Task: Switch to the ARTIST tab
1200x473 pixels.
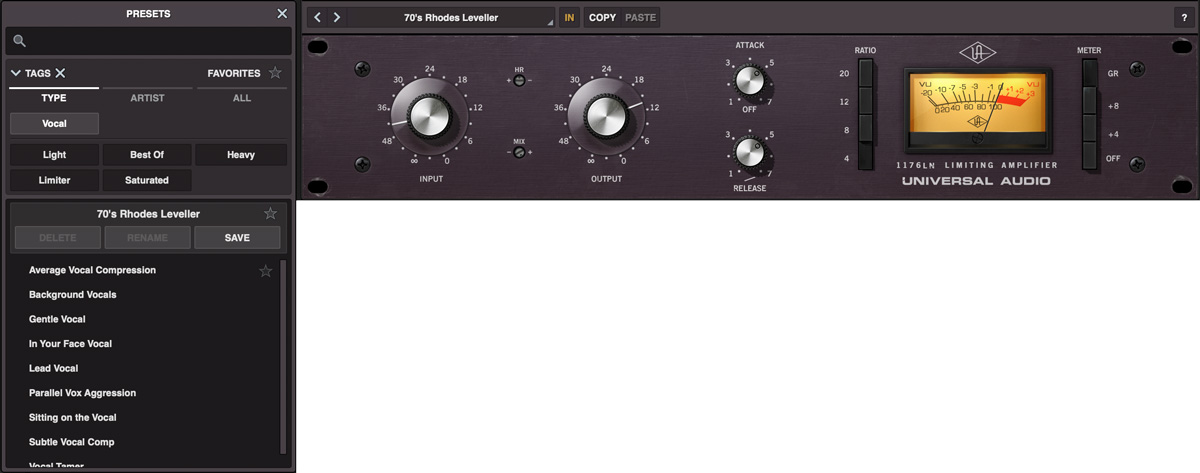Action: pyautogui.click(x=148, y=98)
